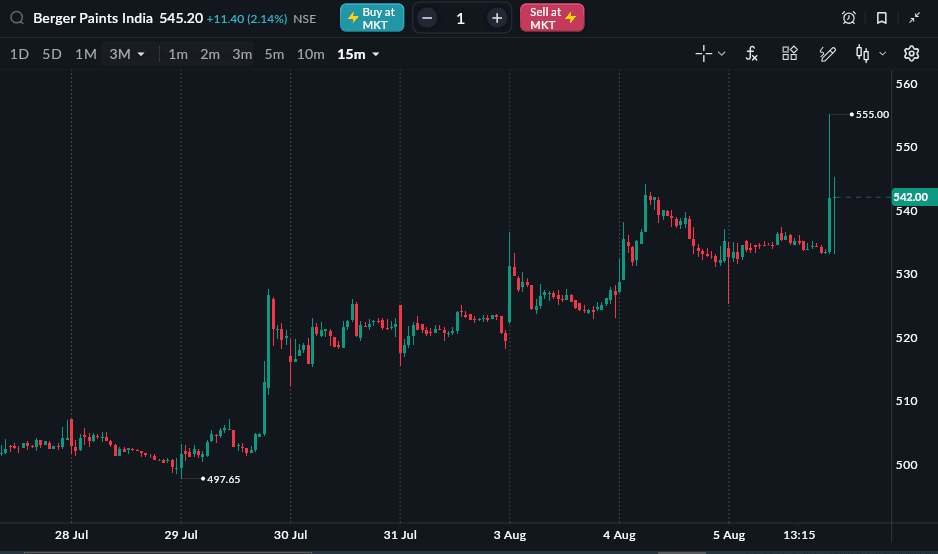Click Buy at MKT button
The image size is (938, 554).
(372, 18)
